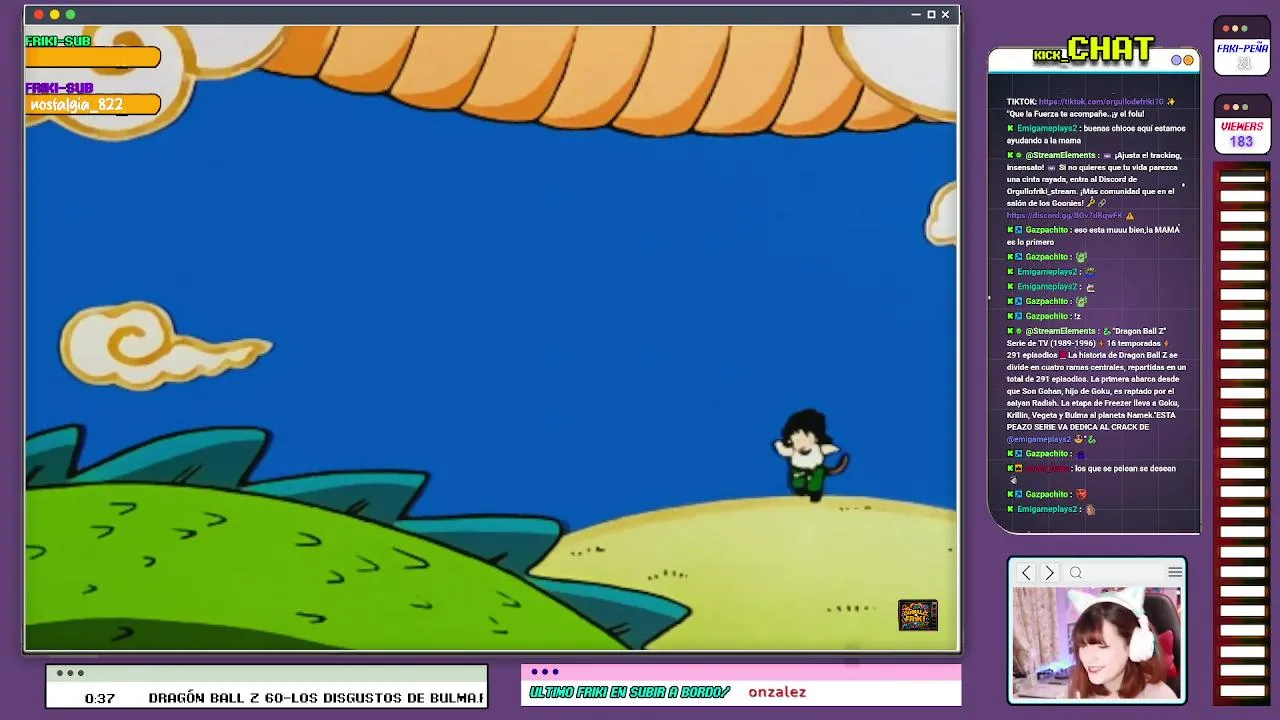This screenshot has height=720, width=1280.
Task: Click the FRIKI-PEÑA counter widget
Action: click(x=1242, y=46)
